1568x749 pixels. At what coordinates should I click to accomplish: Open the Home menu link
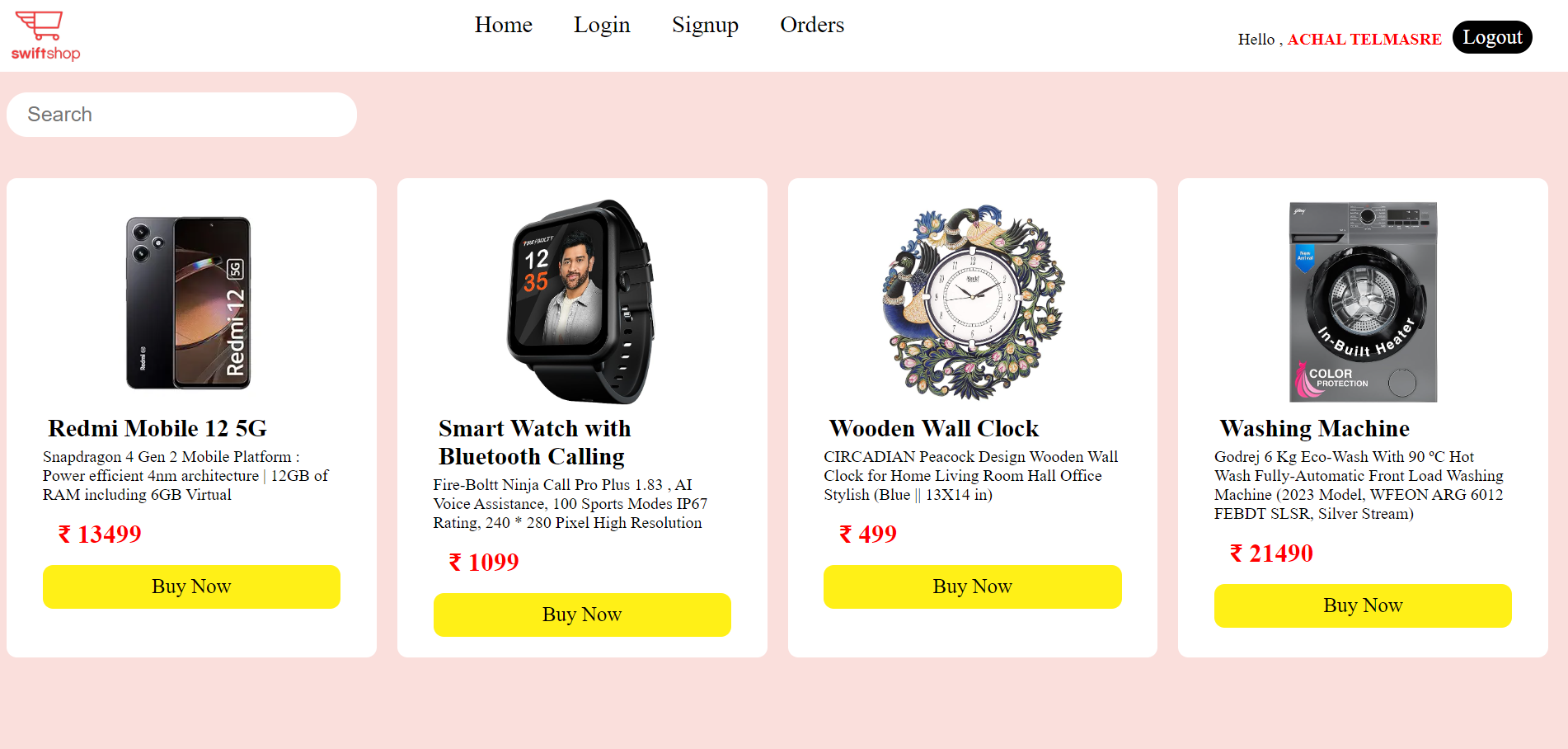503,26
